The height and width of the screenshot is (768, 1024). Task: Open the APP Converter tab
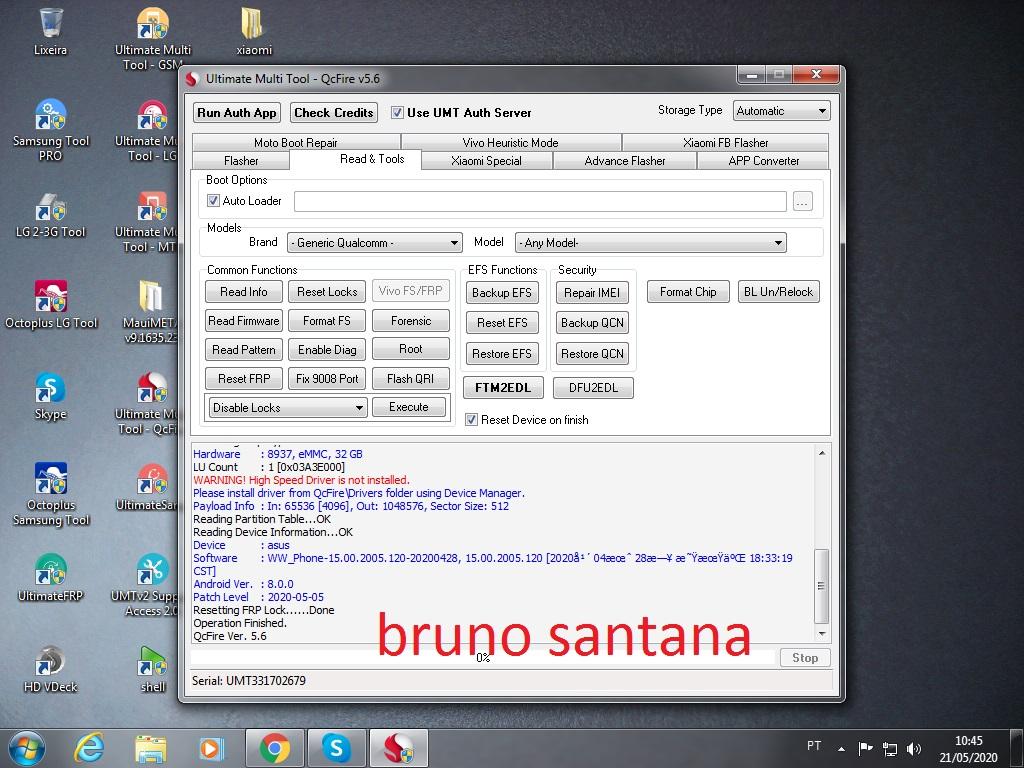763,161
